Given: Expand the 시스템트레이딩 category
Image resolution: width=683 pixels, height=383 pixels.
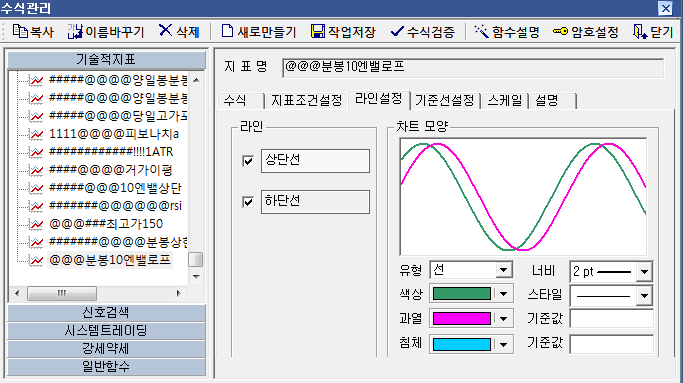Looking at the screenshot, I should click(x=106, y=330).
